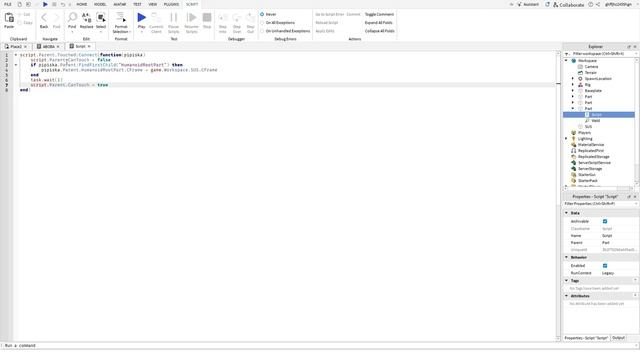Viewport: 640px width, 360px height.
Task: Click Toggle Comment action
Action: [x=379, y=14]
